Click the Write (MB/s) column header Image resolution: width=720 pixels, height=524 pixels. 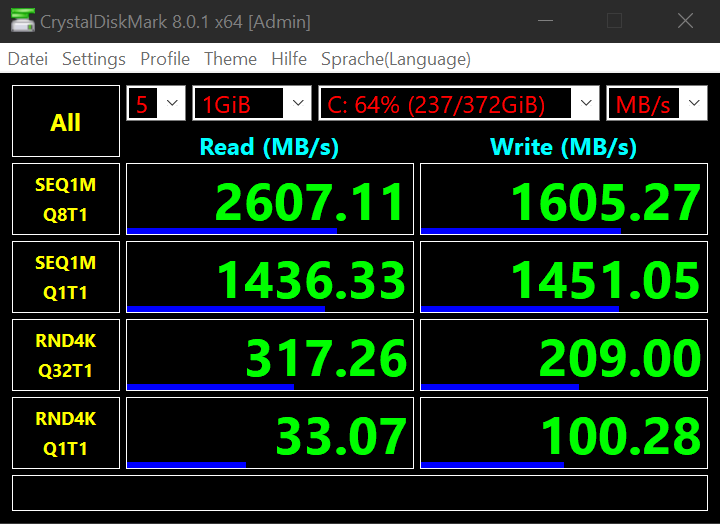click(x=563, y=147)
